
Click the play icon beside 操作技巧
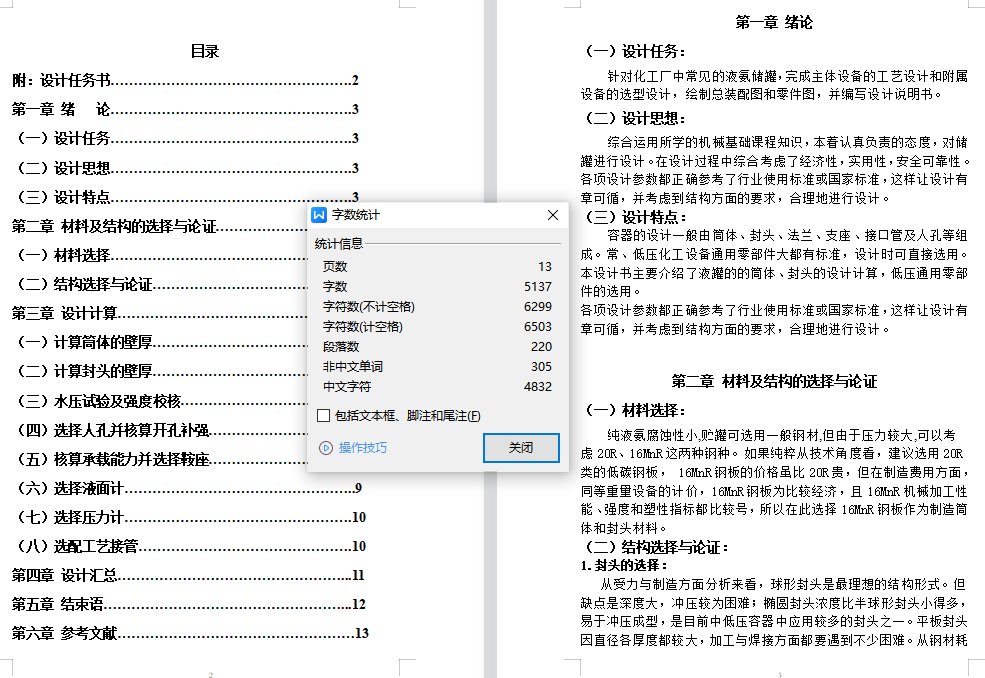click(324, 448)
